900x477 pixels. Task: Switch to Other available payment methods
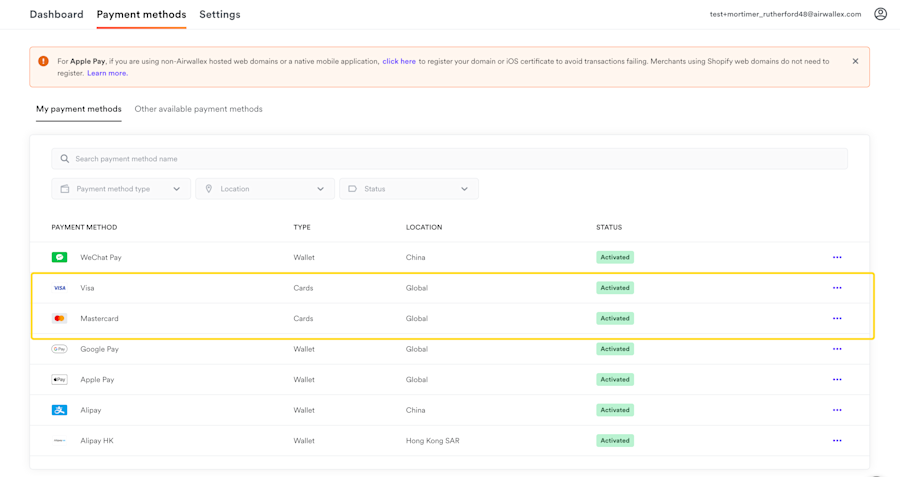198,109
